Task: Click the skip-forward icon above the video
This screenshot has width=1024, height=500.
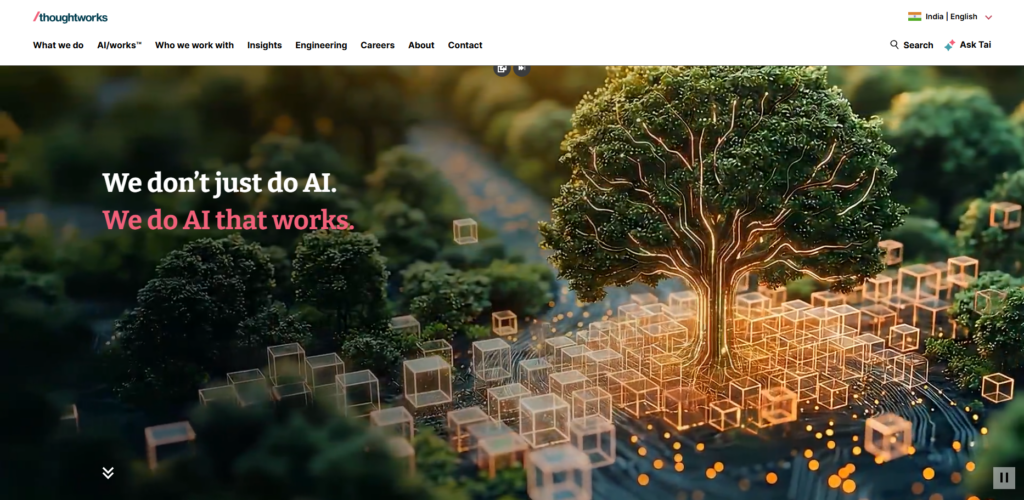Action: click(522, 69)
